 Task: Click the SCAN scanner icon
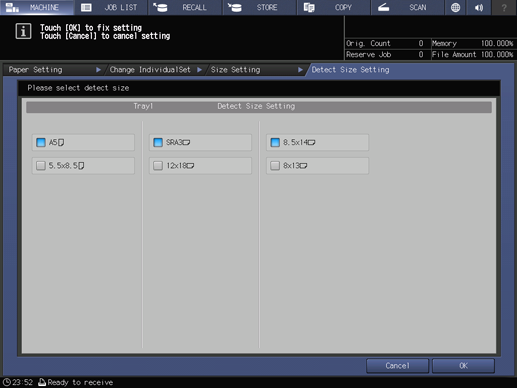tap(383, 7)
